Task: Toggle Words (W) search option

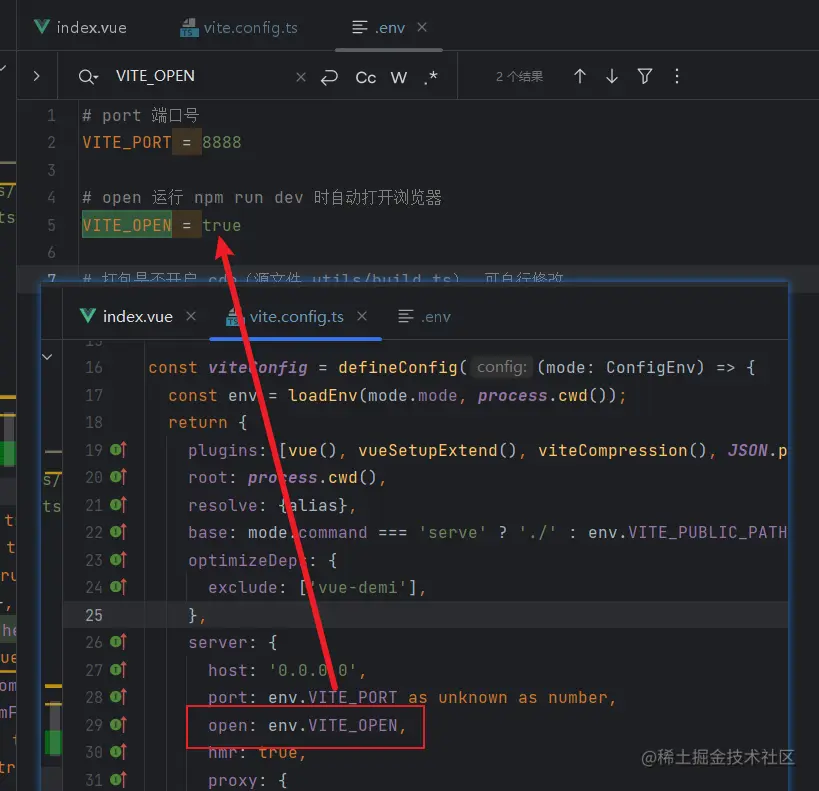Action: point(399,77)
